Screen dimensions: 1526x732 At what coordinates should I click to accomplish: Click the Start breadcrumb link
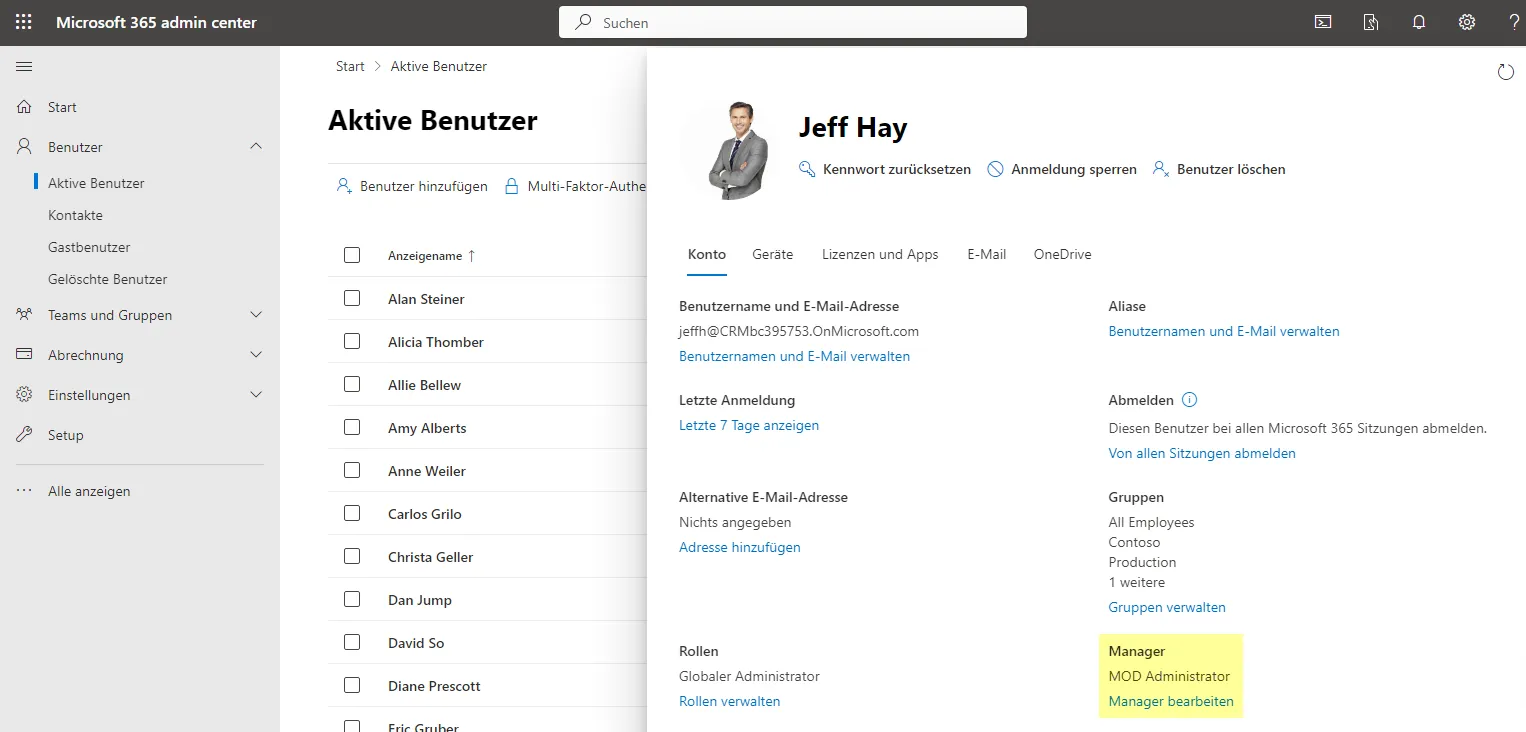pos(350,66)
